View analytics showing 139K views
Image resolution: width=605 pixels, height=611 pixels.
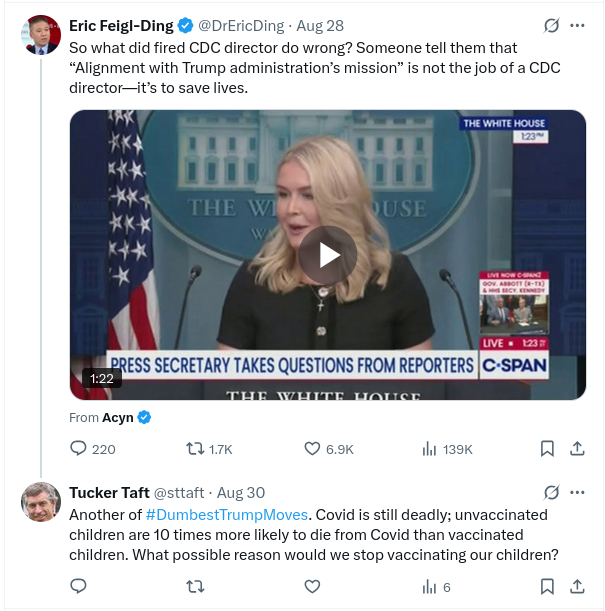coord(447,449)
